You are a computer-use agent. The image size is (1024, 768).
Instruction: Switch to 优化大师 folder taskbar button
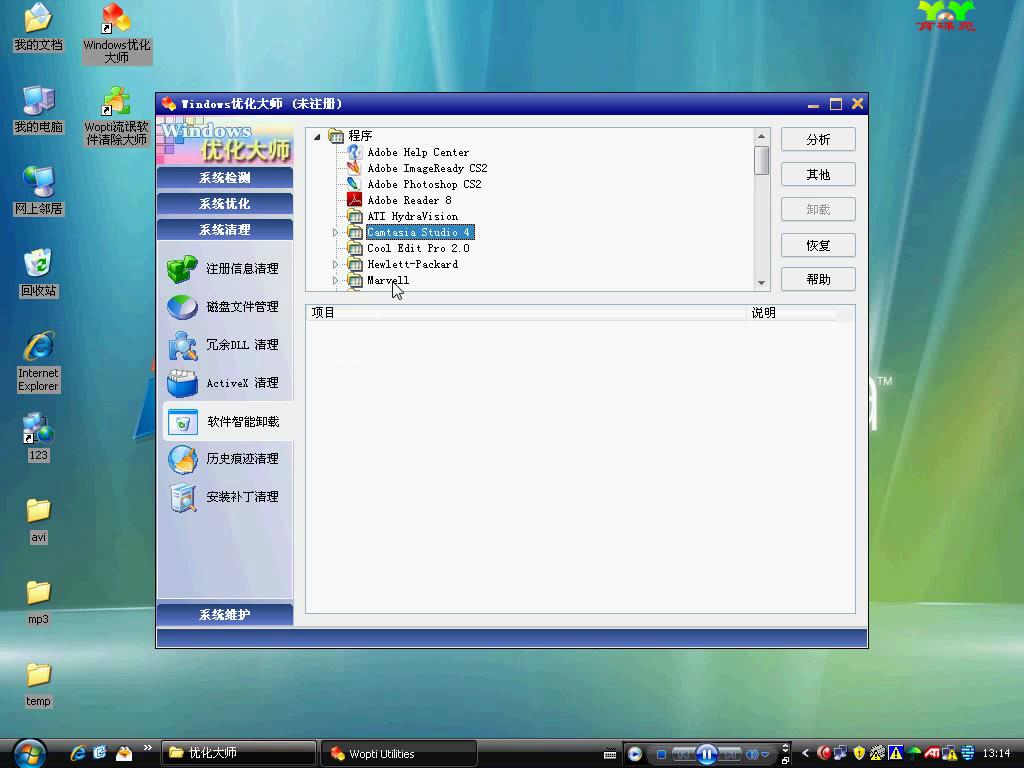click(x=238, y=753)
